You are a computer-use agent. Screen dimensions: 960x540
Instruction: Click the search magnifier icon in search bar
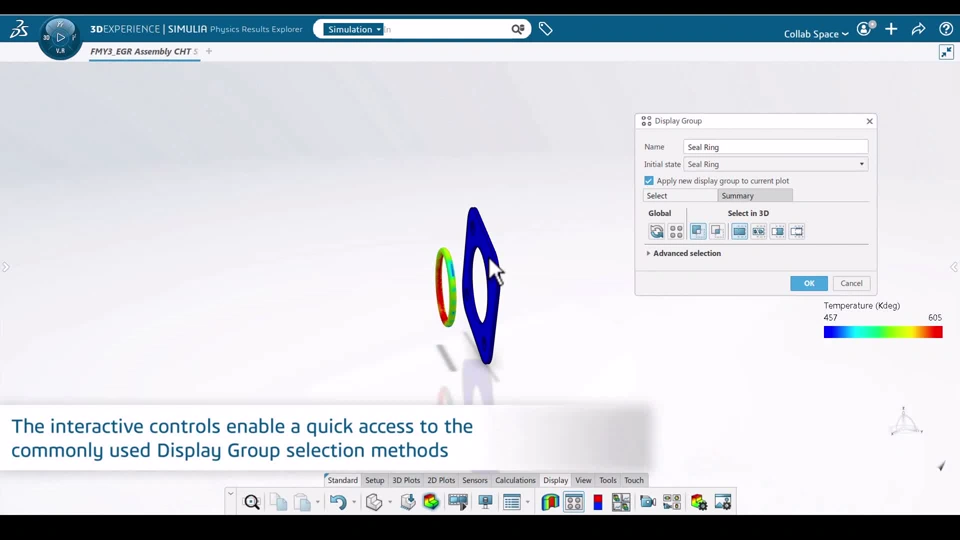(518, 29)
